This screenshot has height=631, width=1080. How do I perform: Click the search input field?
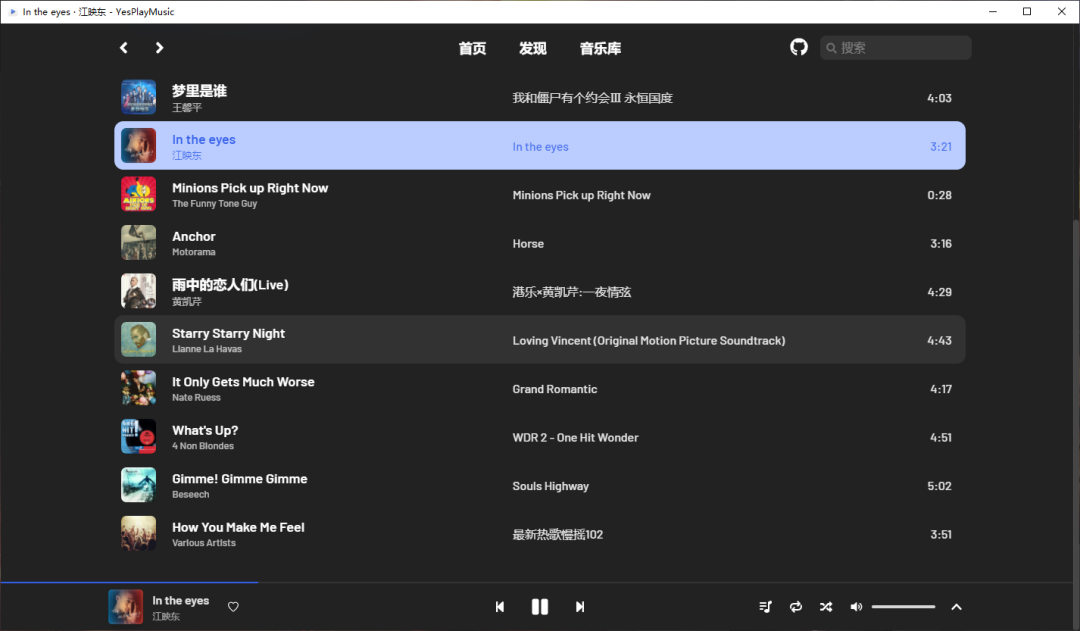click(x=895, y=48)
